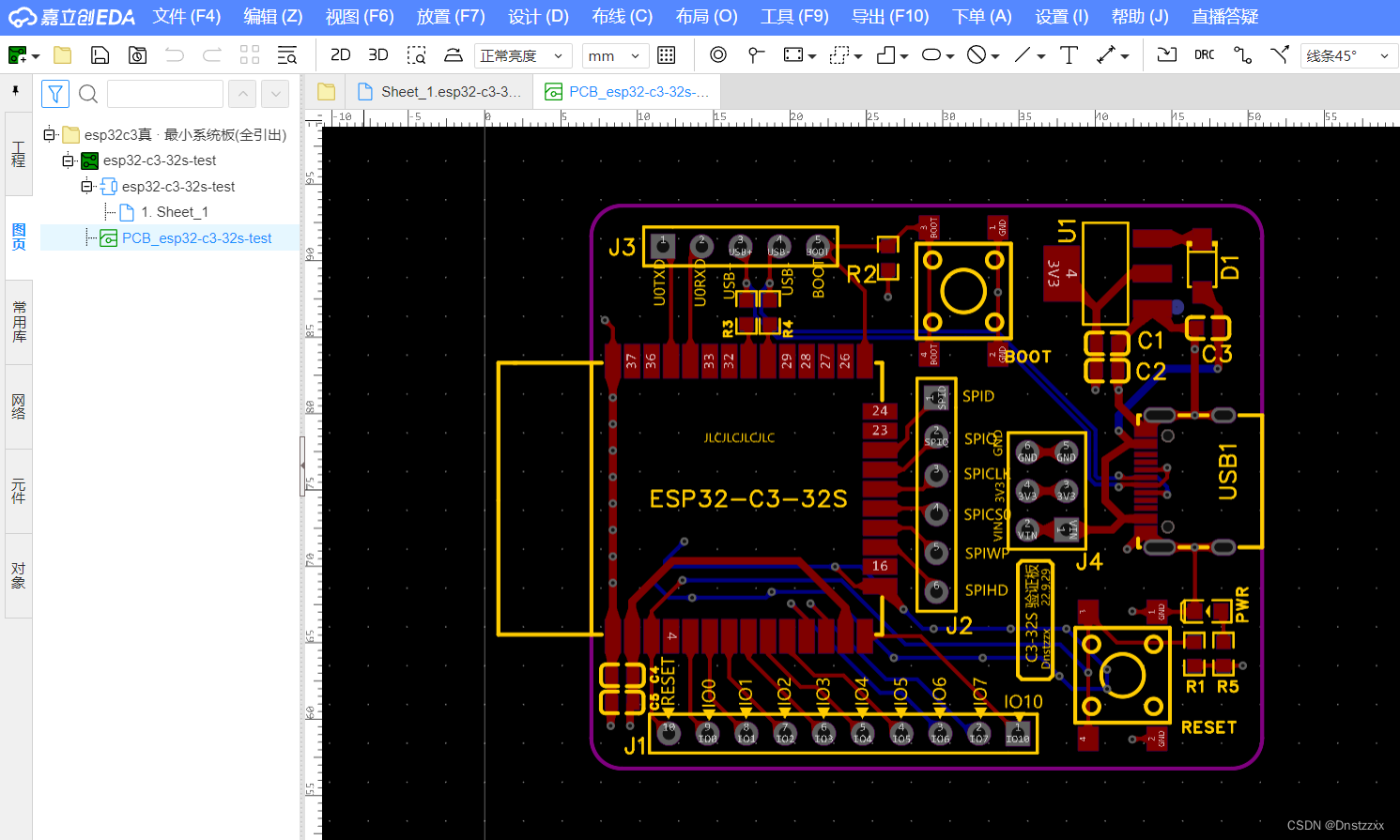The image size is (1400, 840).
Task: Click the open folder toolbar icon
Action: click(x=63, y=55)
